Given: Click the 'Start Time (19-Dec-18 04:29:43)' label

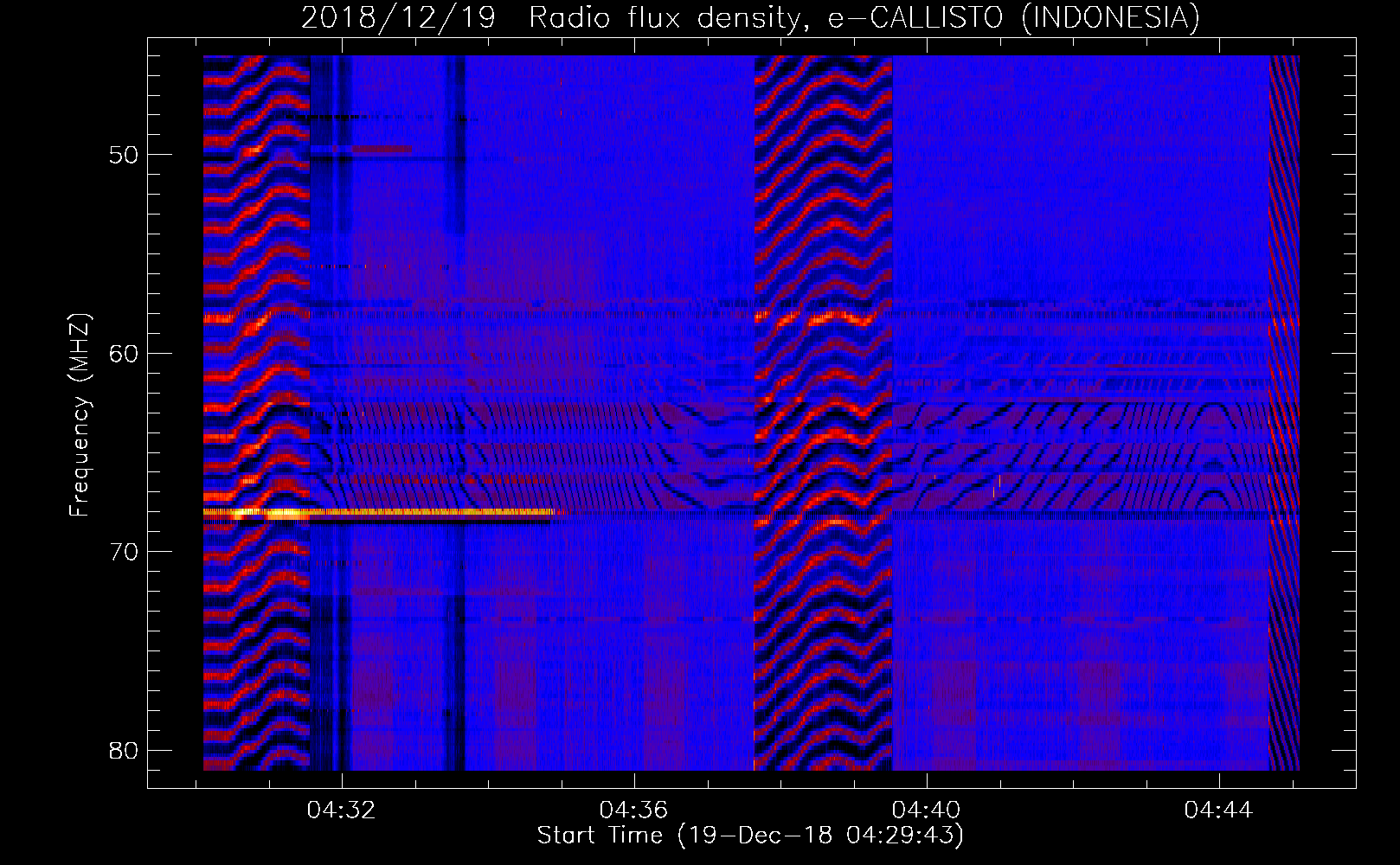Looking at the screenshot, I should pyautogui.click(x=750, y=836).
